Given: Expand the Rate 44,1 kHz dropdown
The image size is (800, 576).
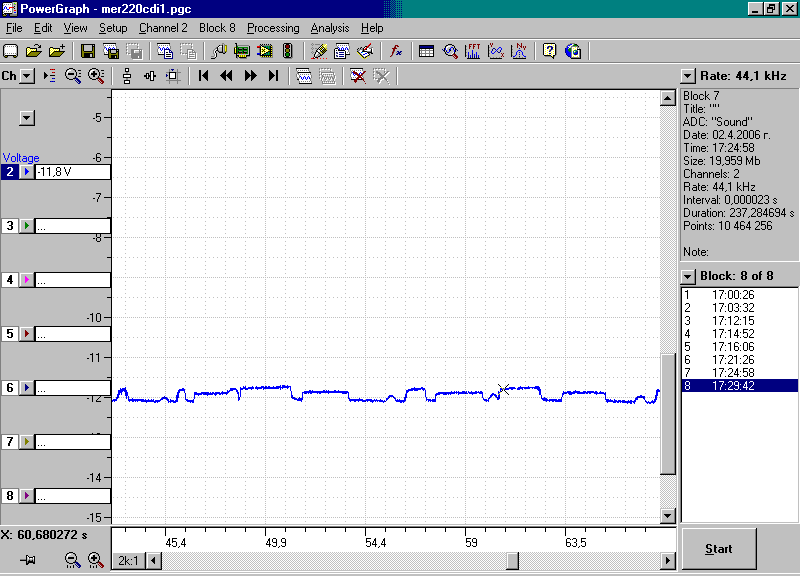Looking at the screenshot, I should 688,77.
